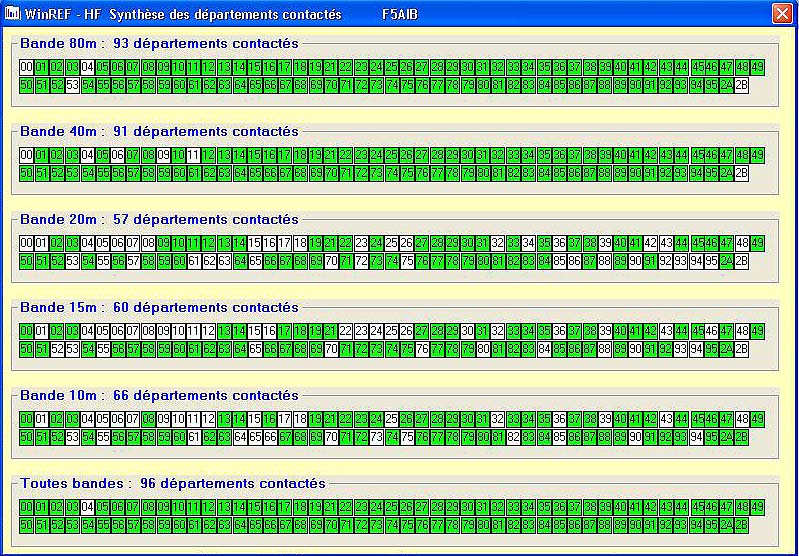799x556 pixels.
Task: Click department 04 in Toutes bandes grid
Action: pos(87,507)
